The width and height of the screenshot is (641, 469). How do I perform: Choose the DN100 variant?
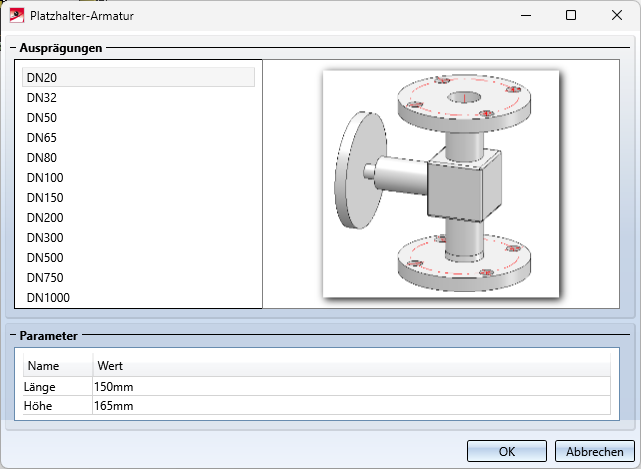[138, 178]
